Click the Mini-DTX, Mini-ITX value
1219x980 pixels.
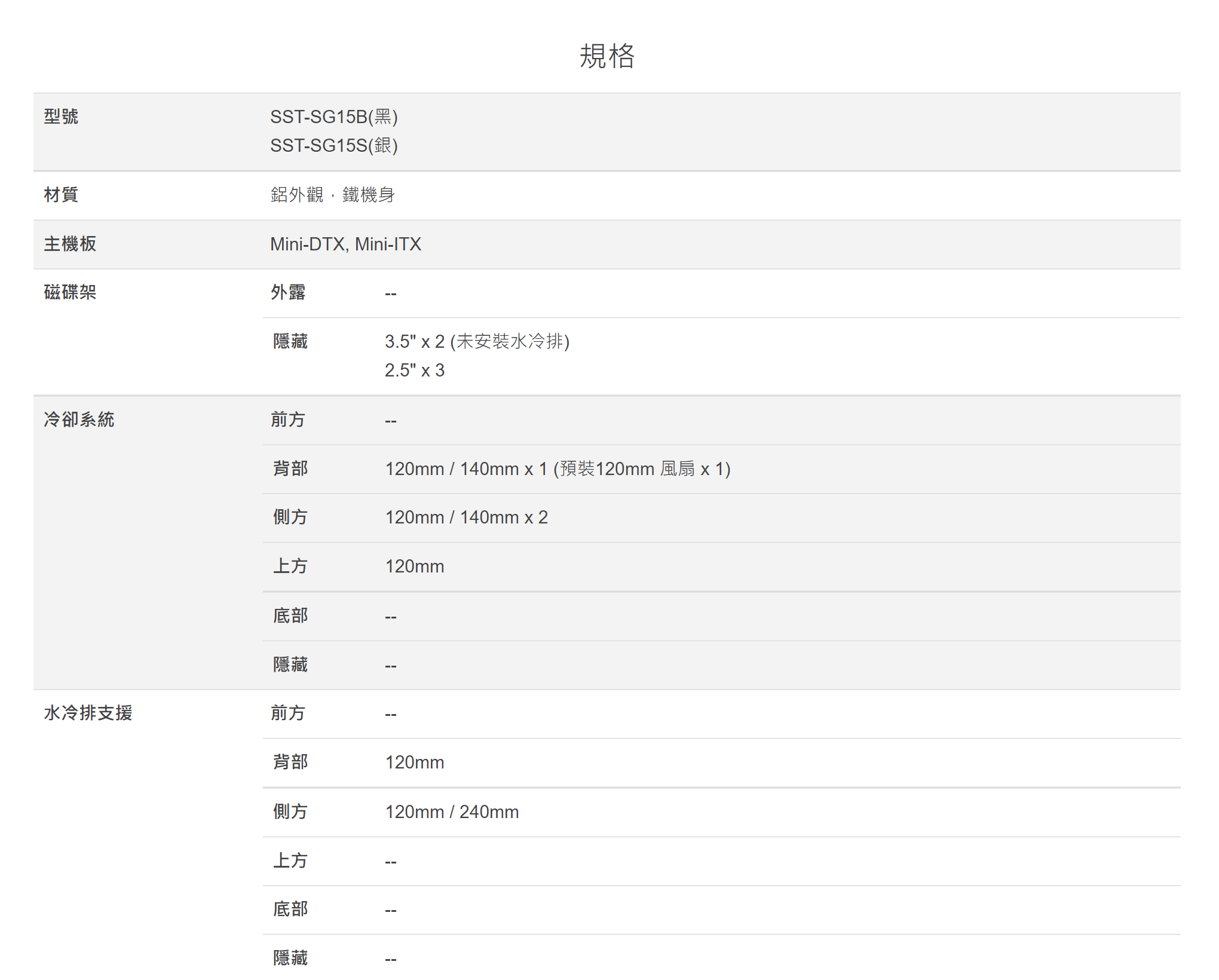pyautogui.click(x=345, y=244)
